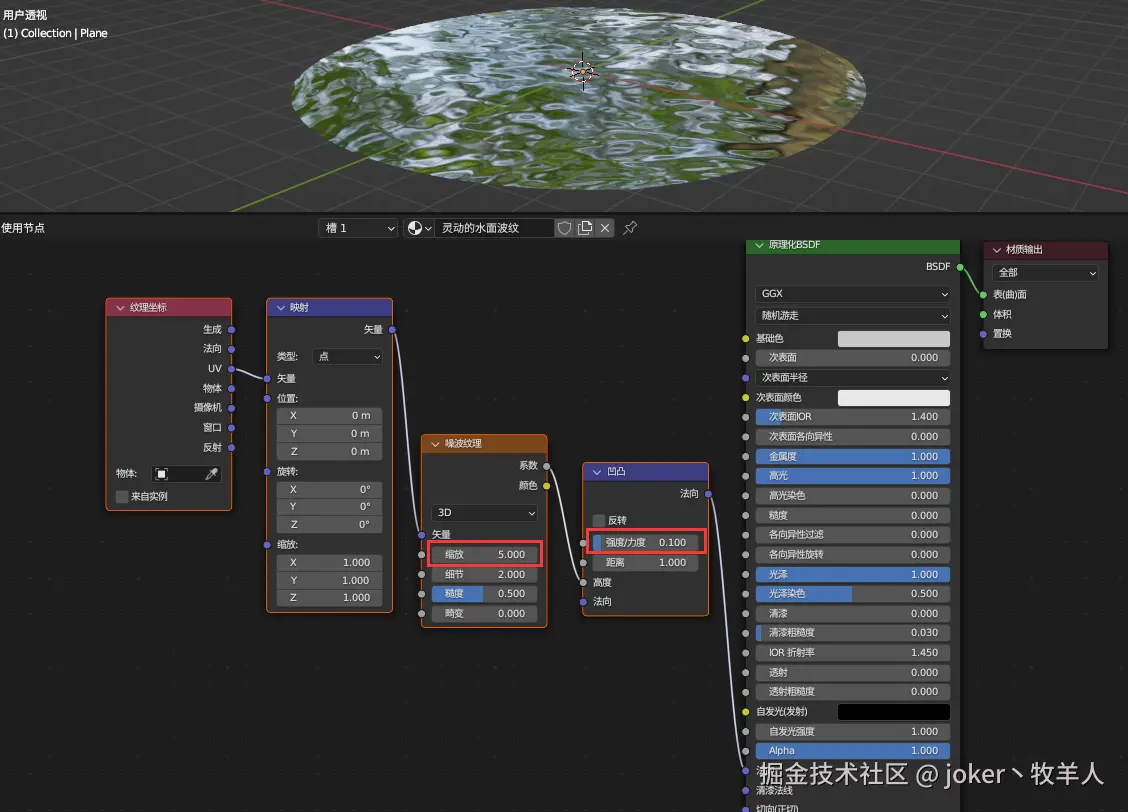Click the bump node 法向 output socket
The image size is (1128, 812).
(x=709, y=494)
